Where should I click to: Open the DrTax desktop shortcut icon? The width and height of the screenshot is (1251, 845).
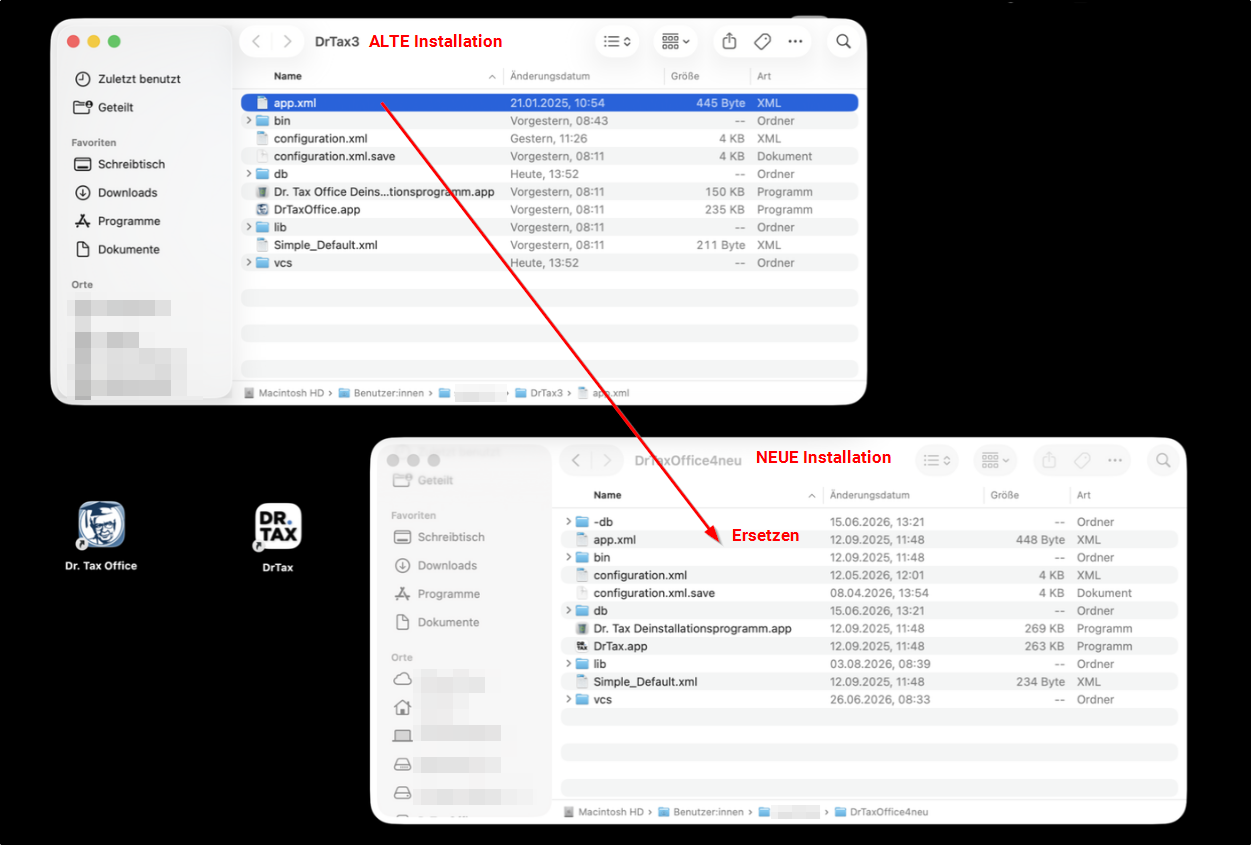coord(278,527)
